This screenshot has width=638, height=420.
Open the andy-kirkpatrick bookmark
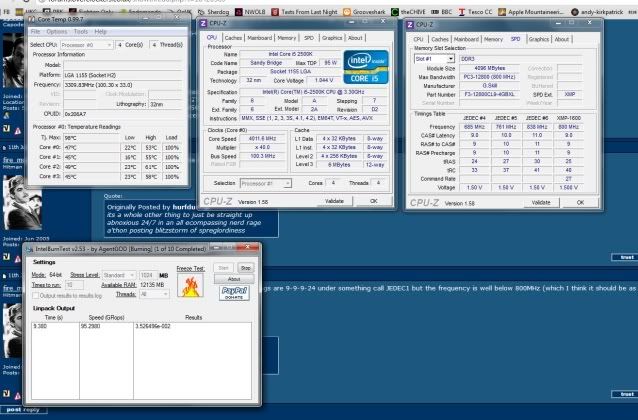[597, 12]
